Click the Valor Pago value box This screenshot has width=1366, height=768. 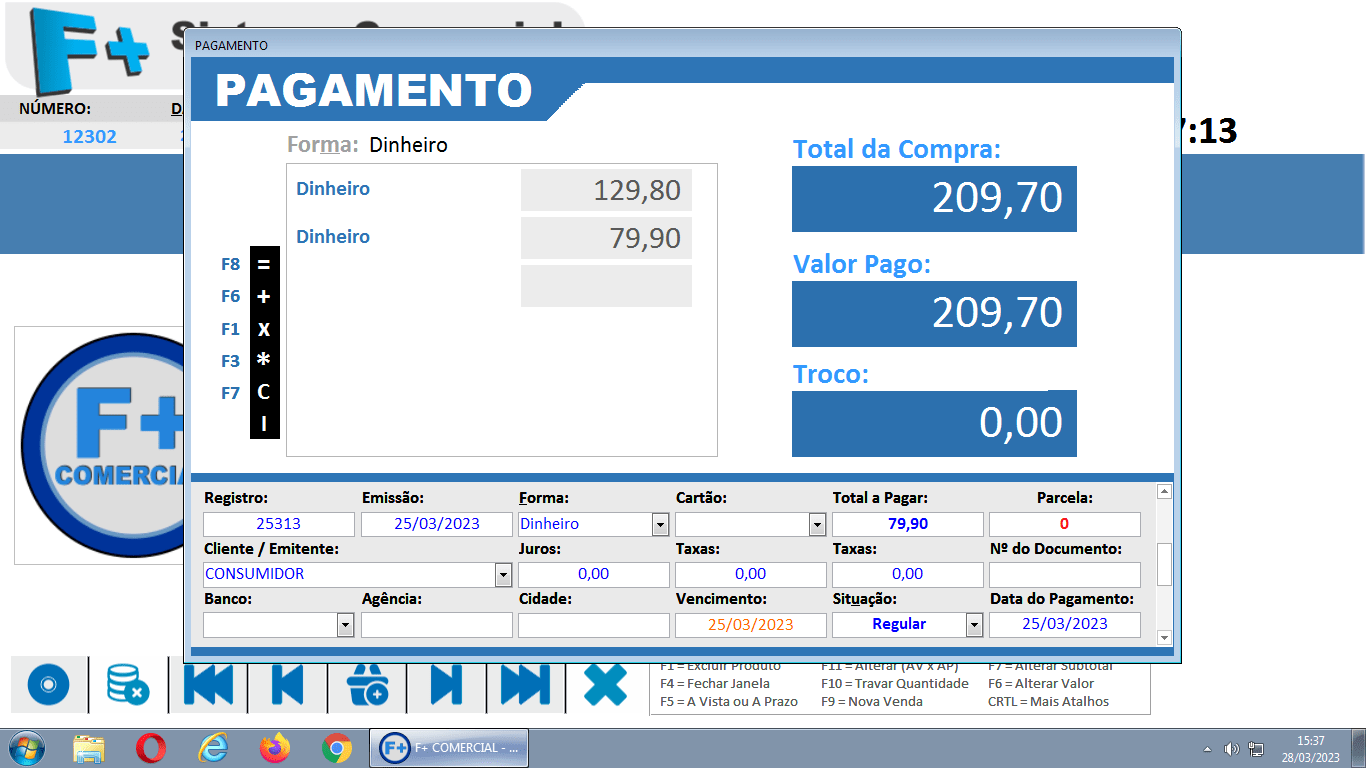[934, 314]
